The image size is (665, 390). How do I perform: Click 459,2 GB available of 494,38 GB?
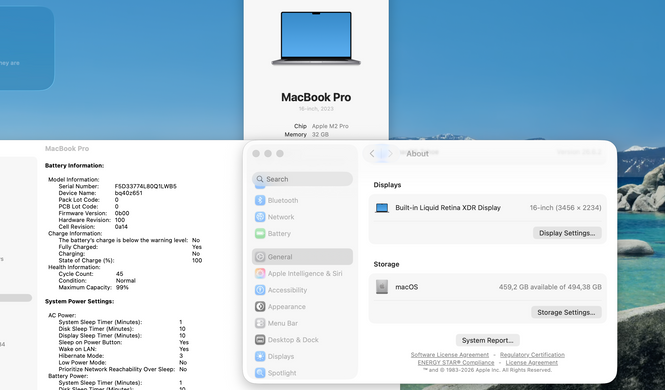click(550, 287)
